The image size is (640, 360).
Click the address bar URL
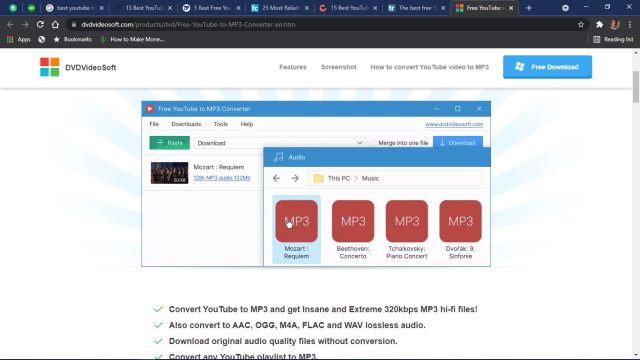(188, 24)
